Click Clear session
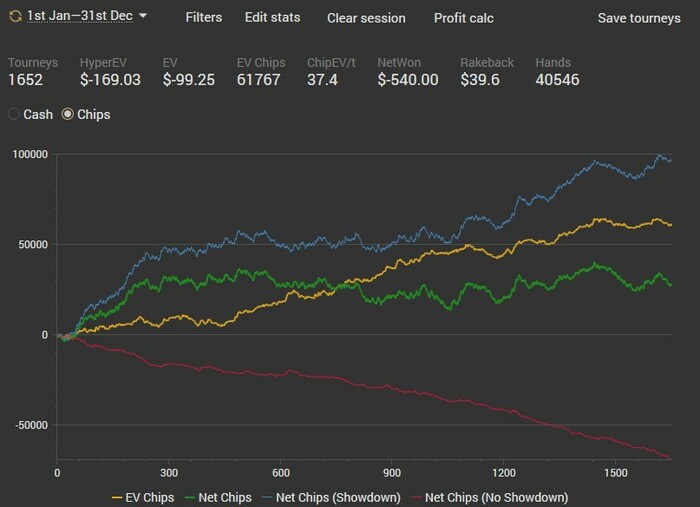 click(366, 18)
